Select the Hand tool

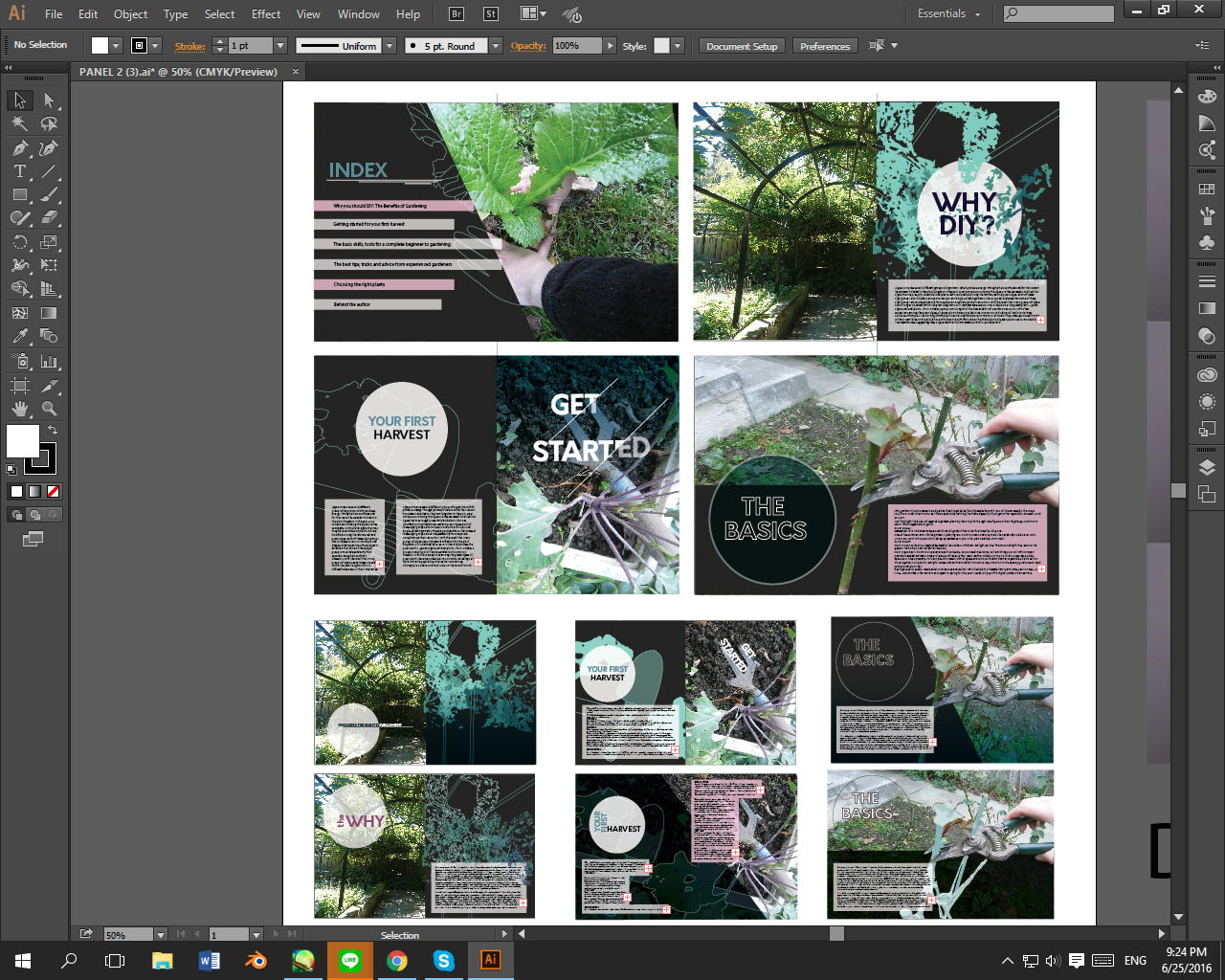click(19, 409)
